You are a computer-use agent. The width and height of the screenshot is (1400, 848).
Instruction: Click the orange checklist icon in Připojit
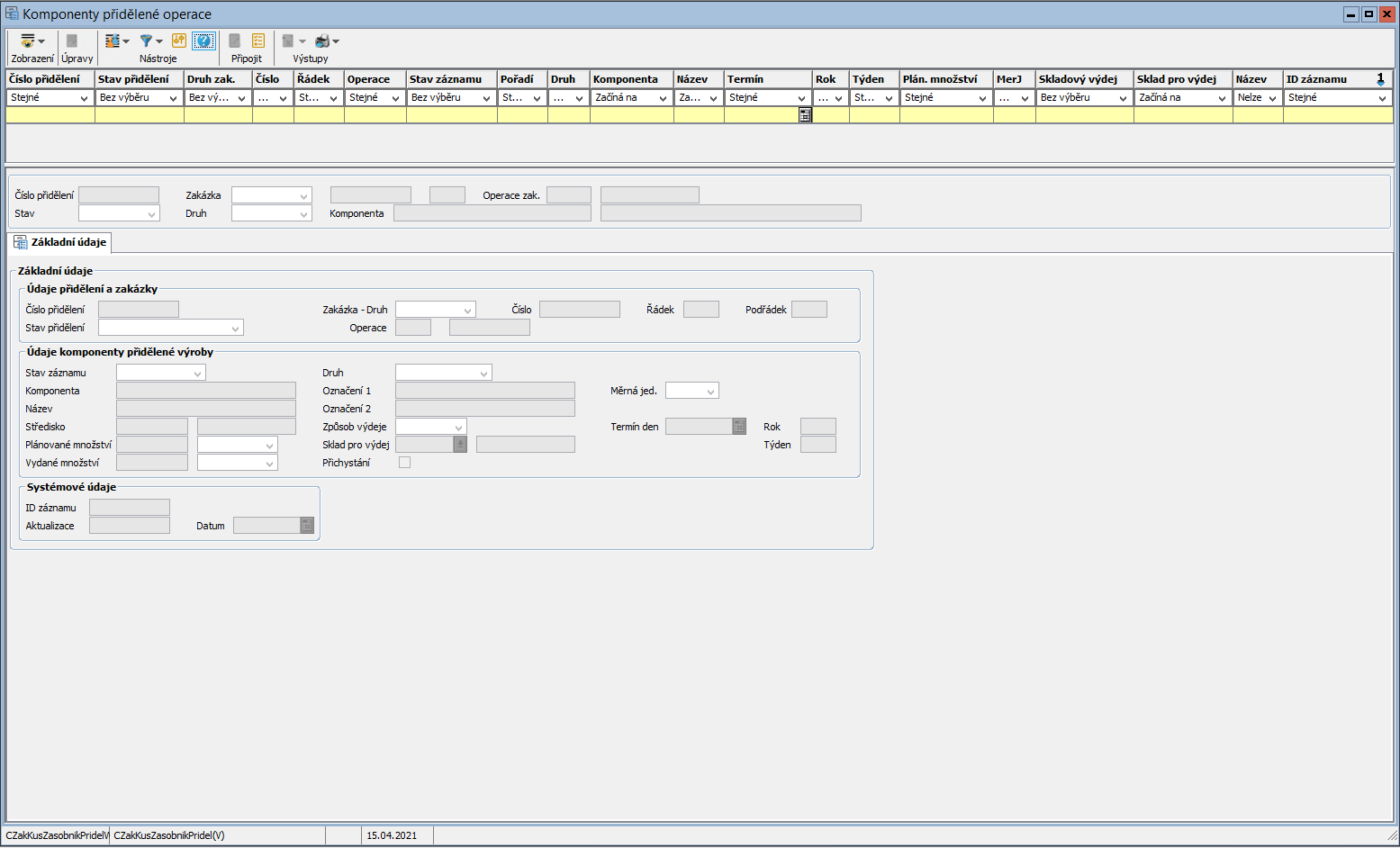pyautogui.click(x=258, y=41)
